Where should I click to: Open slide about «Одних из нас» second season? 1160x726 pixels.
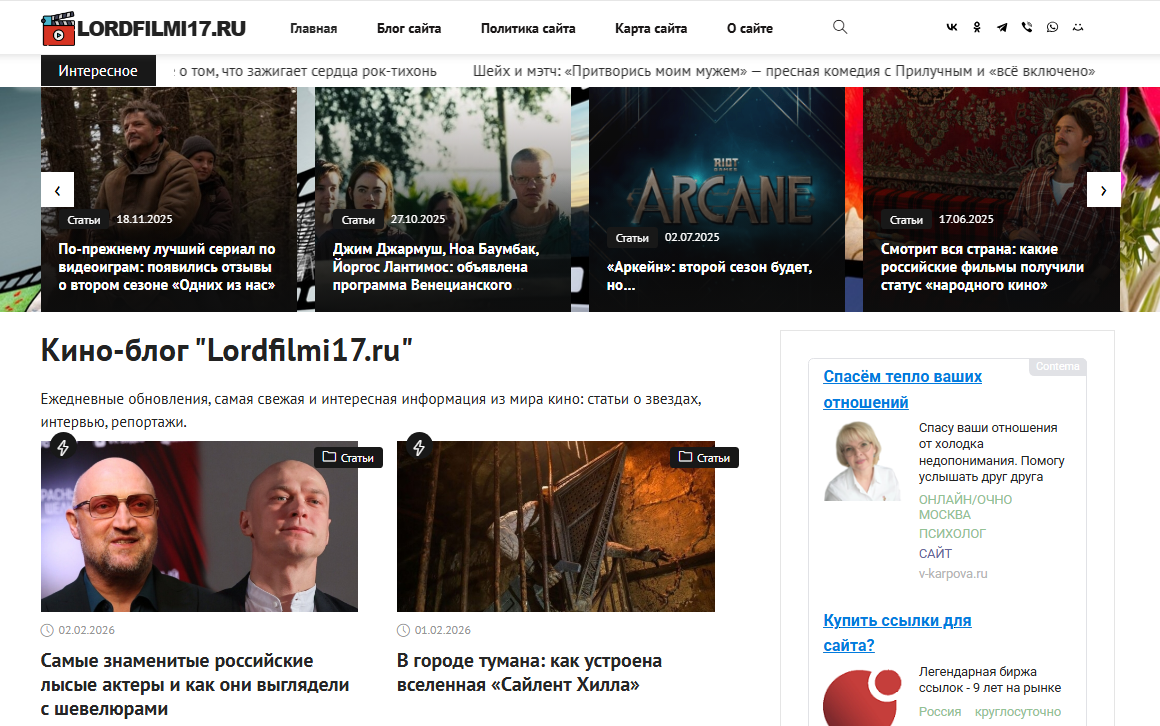pos(166,267)
